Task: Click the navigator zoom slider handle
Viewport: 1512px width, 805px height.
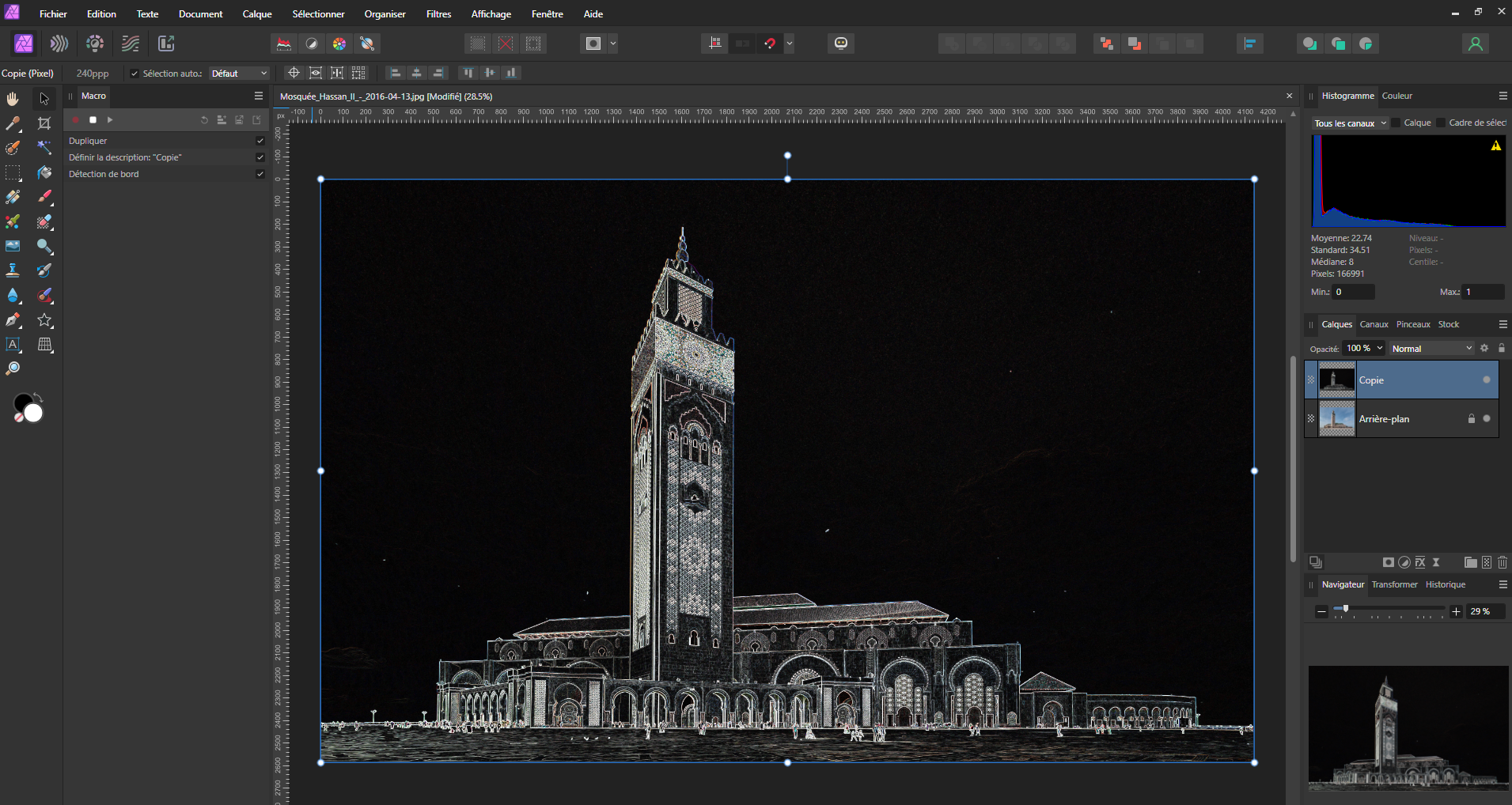Action: point(1346,609)
